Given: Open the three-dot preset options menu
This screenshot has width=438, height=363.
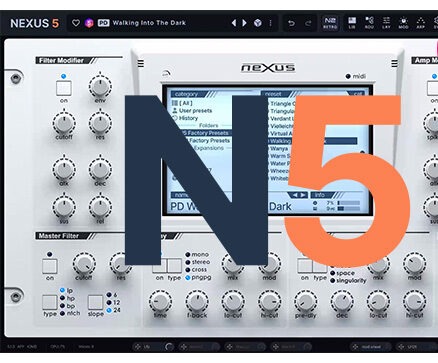Looking at the screenshot, I should (270, 23).
